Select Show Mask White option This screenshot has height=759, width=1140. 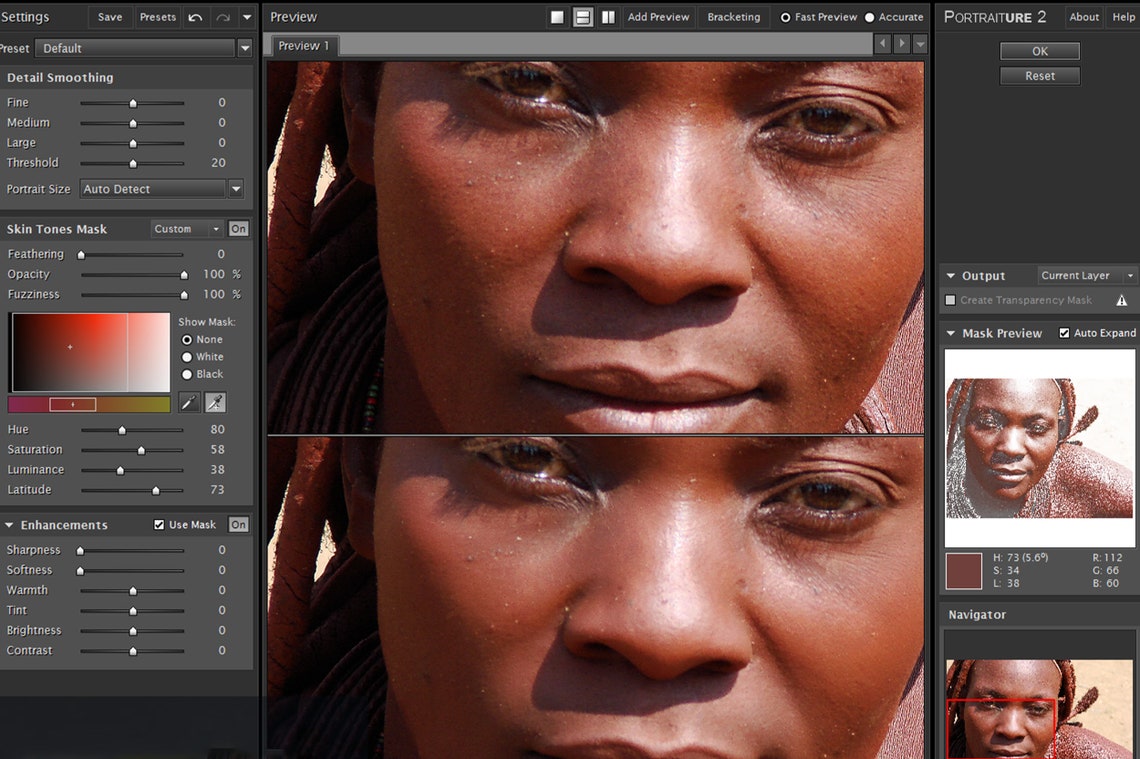tap(187, 357)
